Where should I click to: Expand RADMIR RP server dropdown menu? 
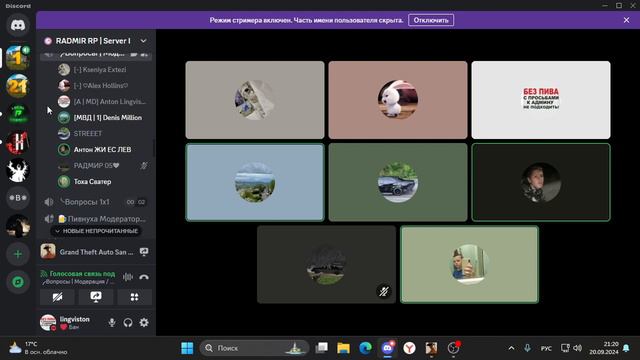point(143,41)
